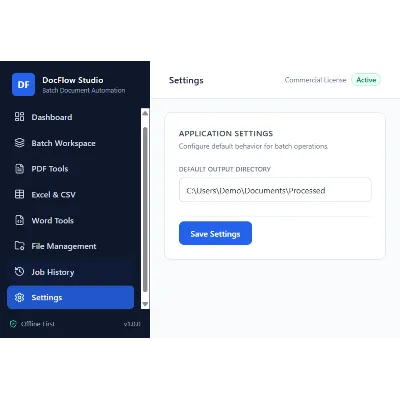
Task: Click the Batch Workspace layers icon
Action: [19, 143]
